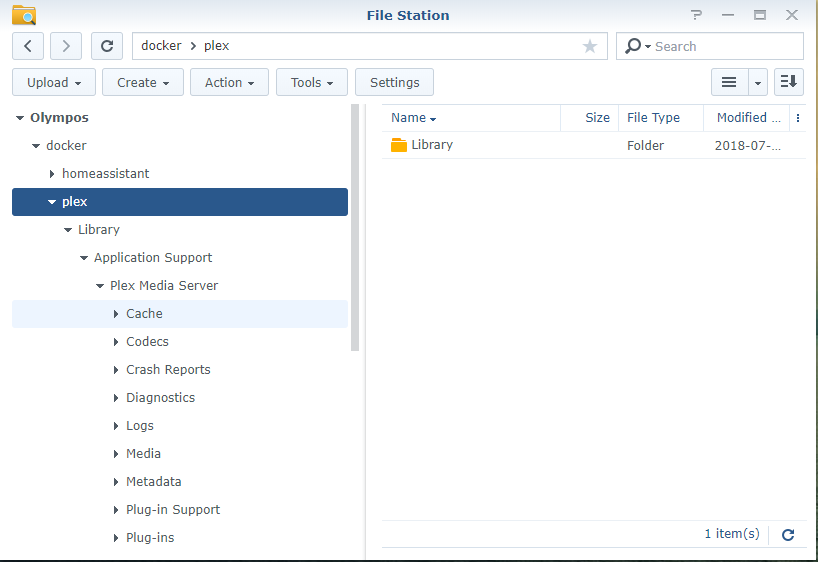Click the File Station folder logo icon

click(24, 15)
